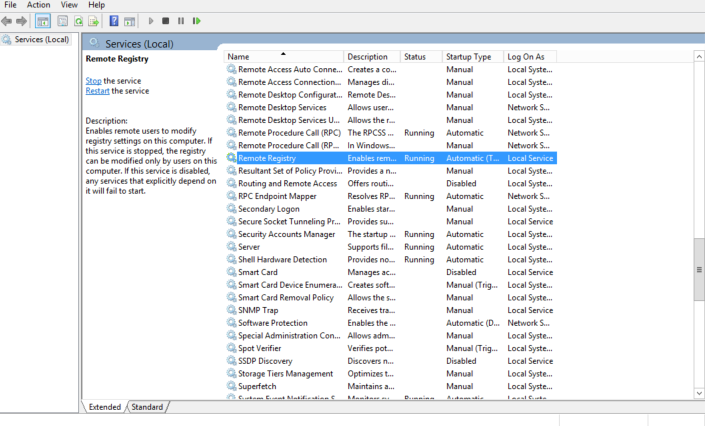The image size is (705, 426).
Task: Click the Restart Service toolbar icon
Action: pyautogui.click(x=196, y=20)
